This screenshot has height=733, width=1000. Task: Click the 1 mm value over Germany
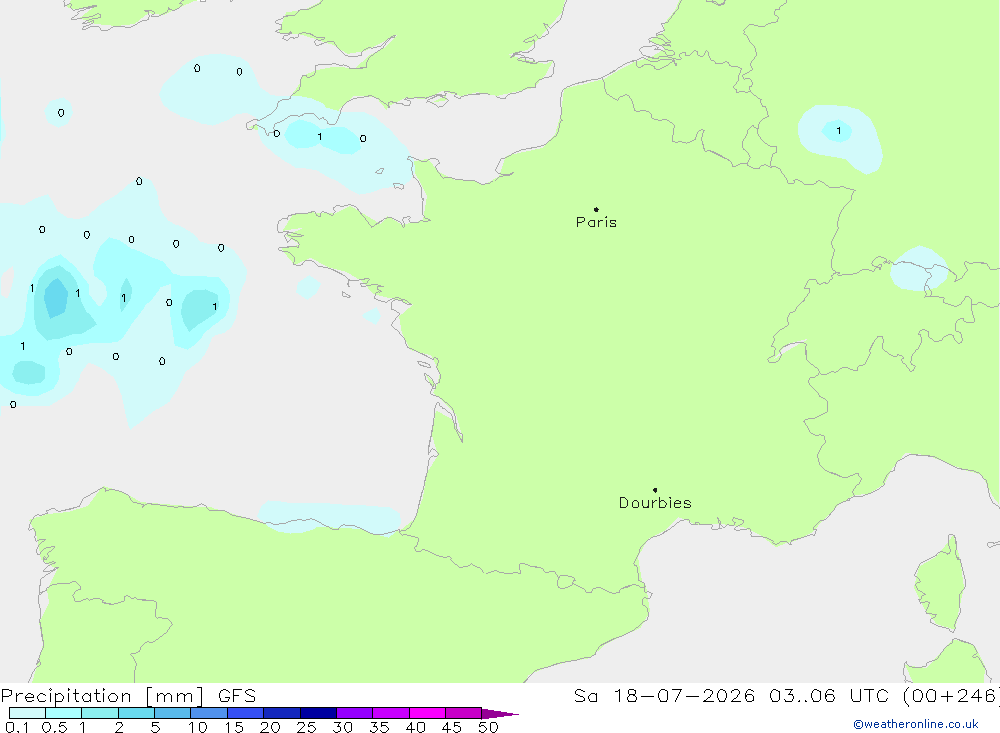839,131
